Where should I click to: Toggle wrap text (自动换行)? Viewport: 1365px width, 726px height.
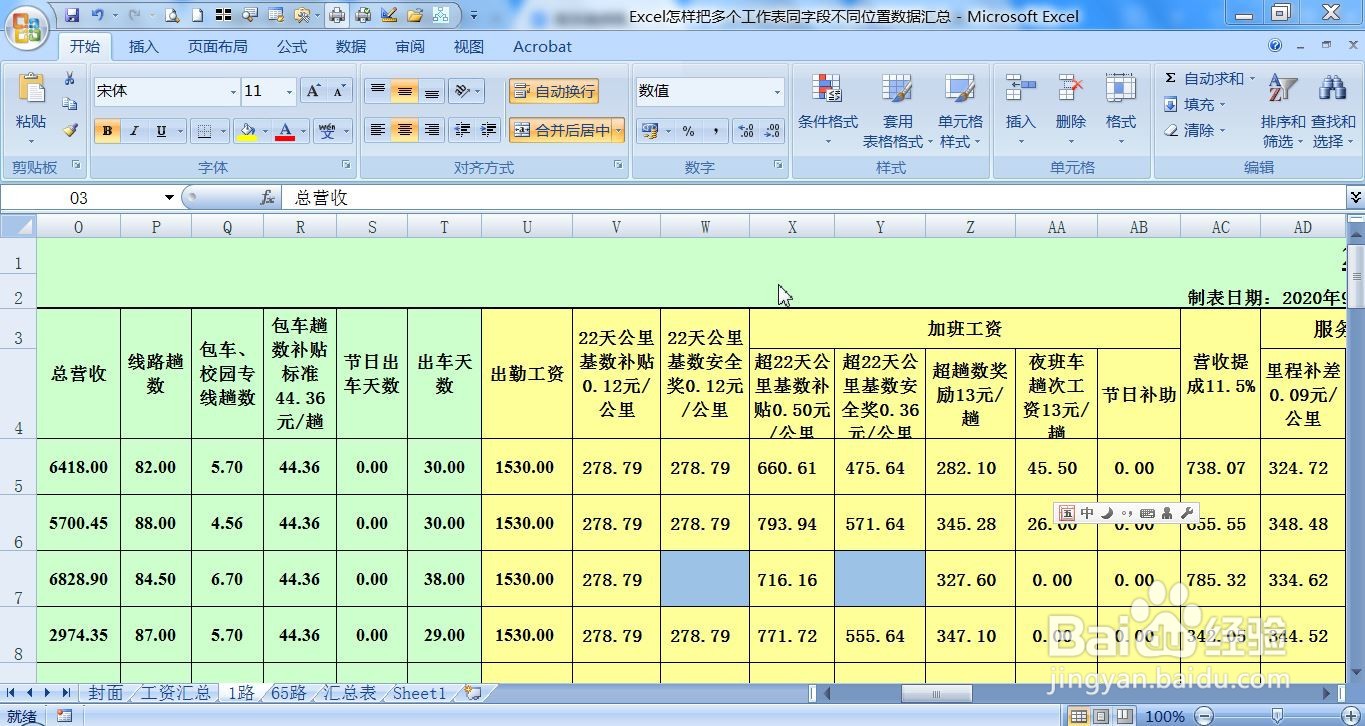point(553,90)
